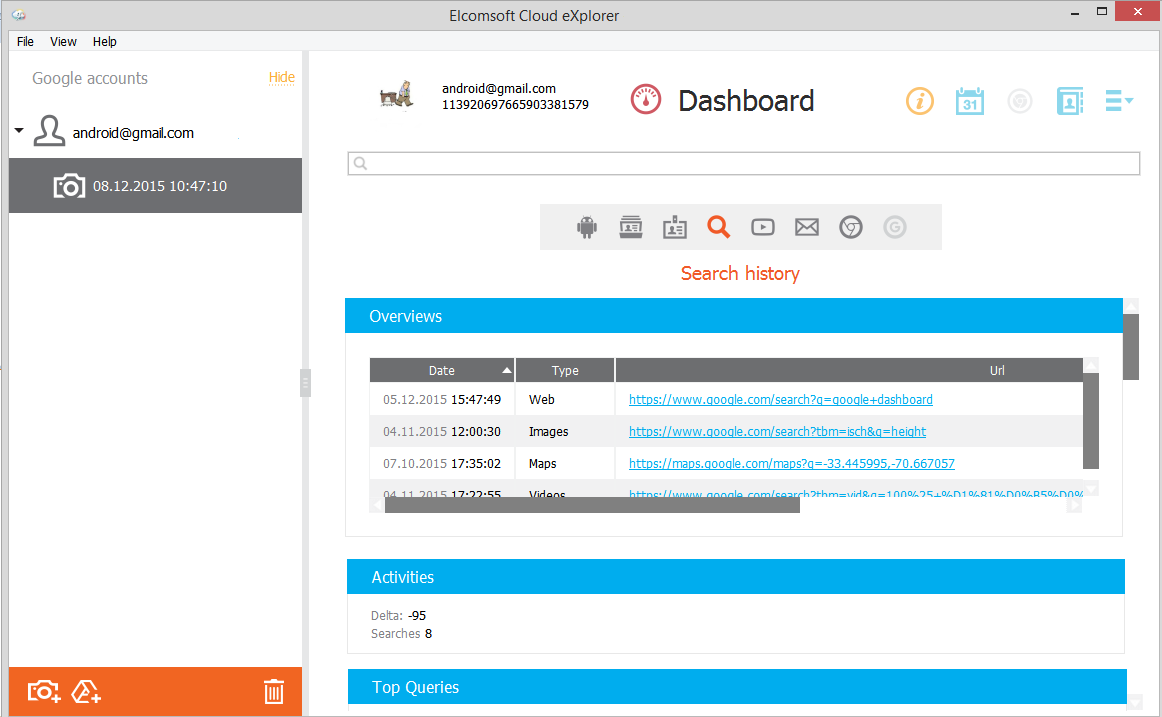Open the Help menu
Screen dimensions: 1162x717
(104, 41)
